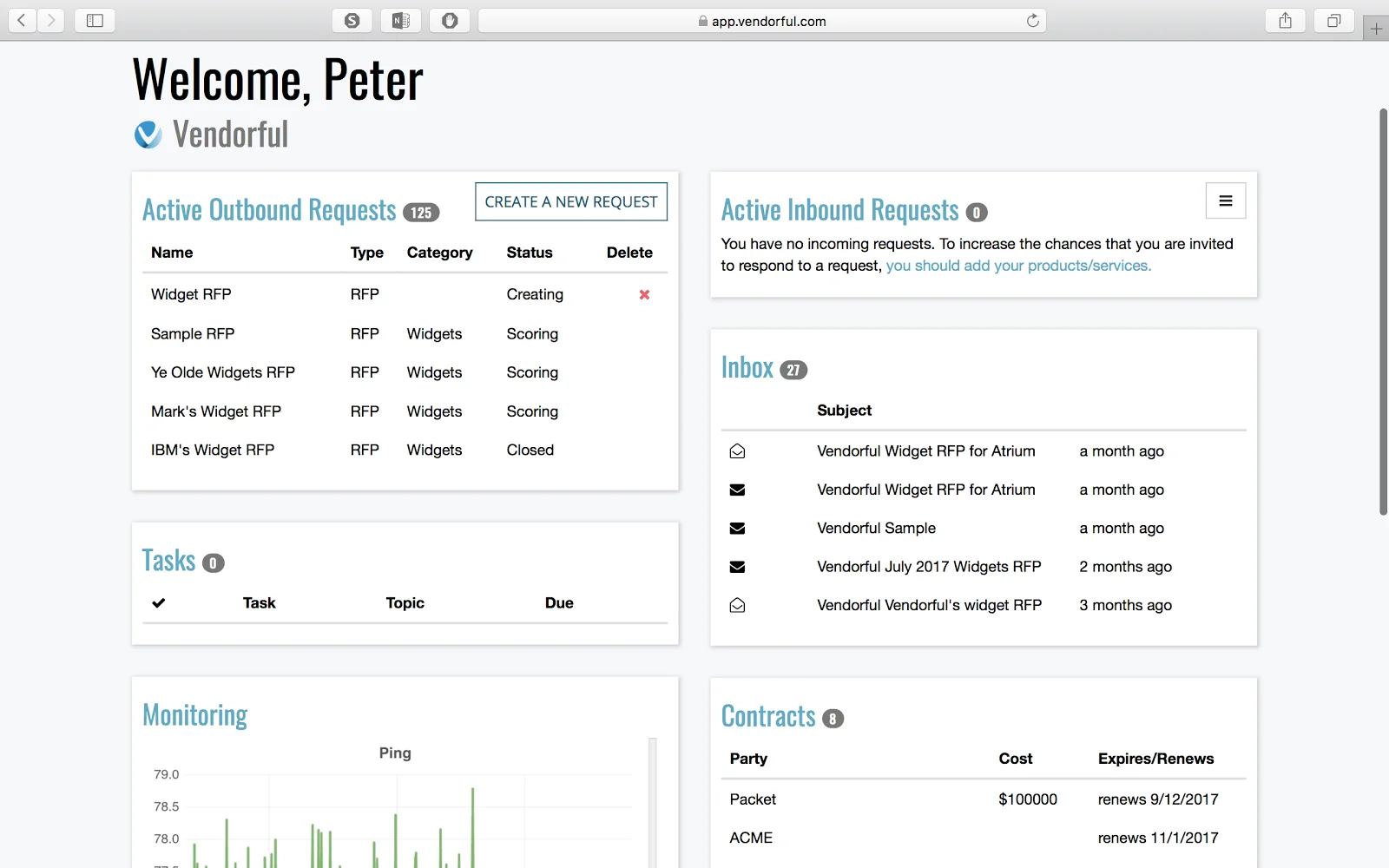
Task: Open the Sample RFP request
Action: 193,334
